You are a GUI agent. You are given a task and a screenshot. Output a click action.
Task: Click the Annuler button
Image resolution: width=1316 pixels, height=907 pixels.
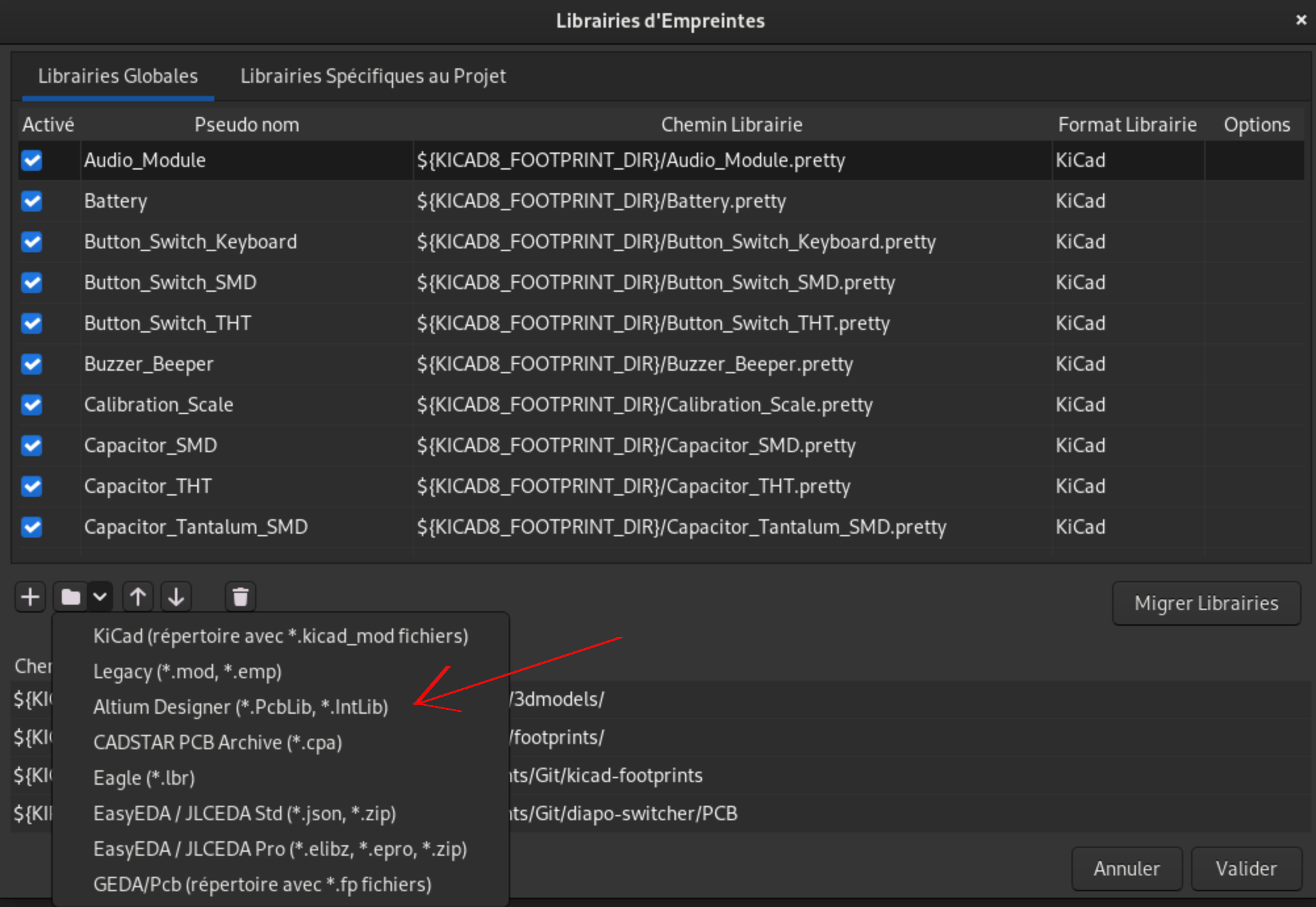tap(1127, 868)
